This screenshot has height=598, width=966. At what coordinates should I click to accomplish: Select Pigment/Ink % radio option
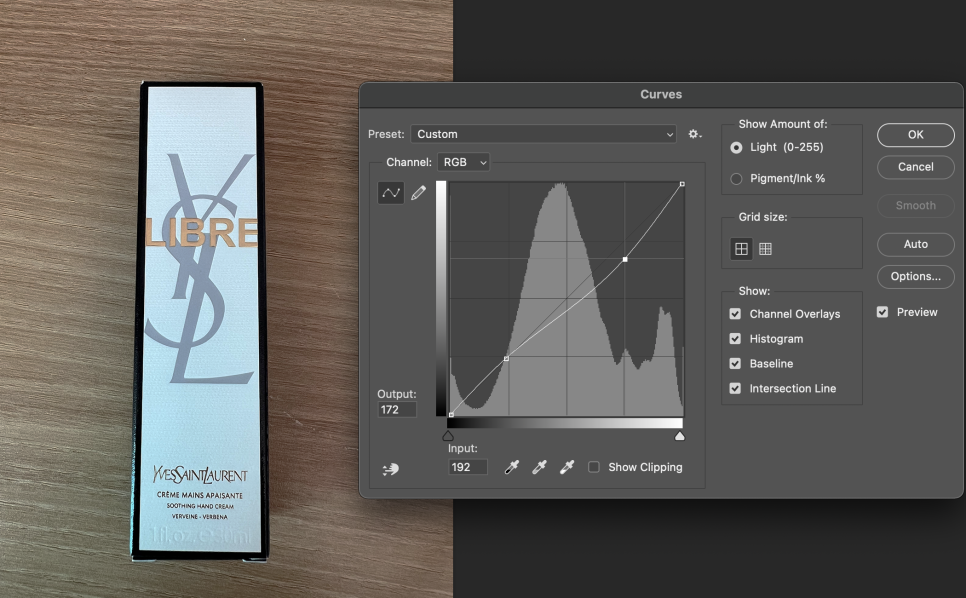736,179
